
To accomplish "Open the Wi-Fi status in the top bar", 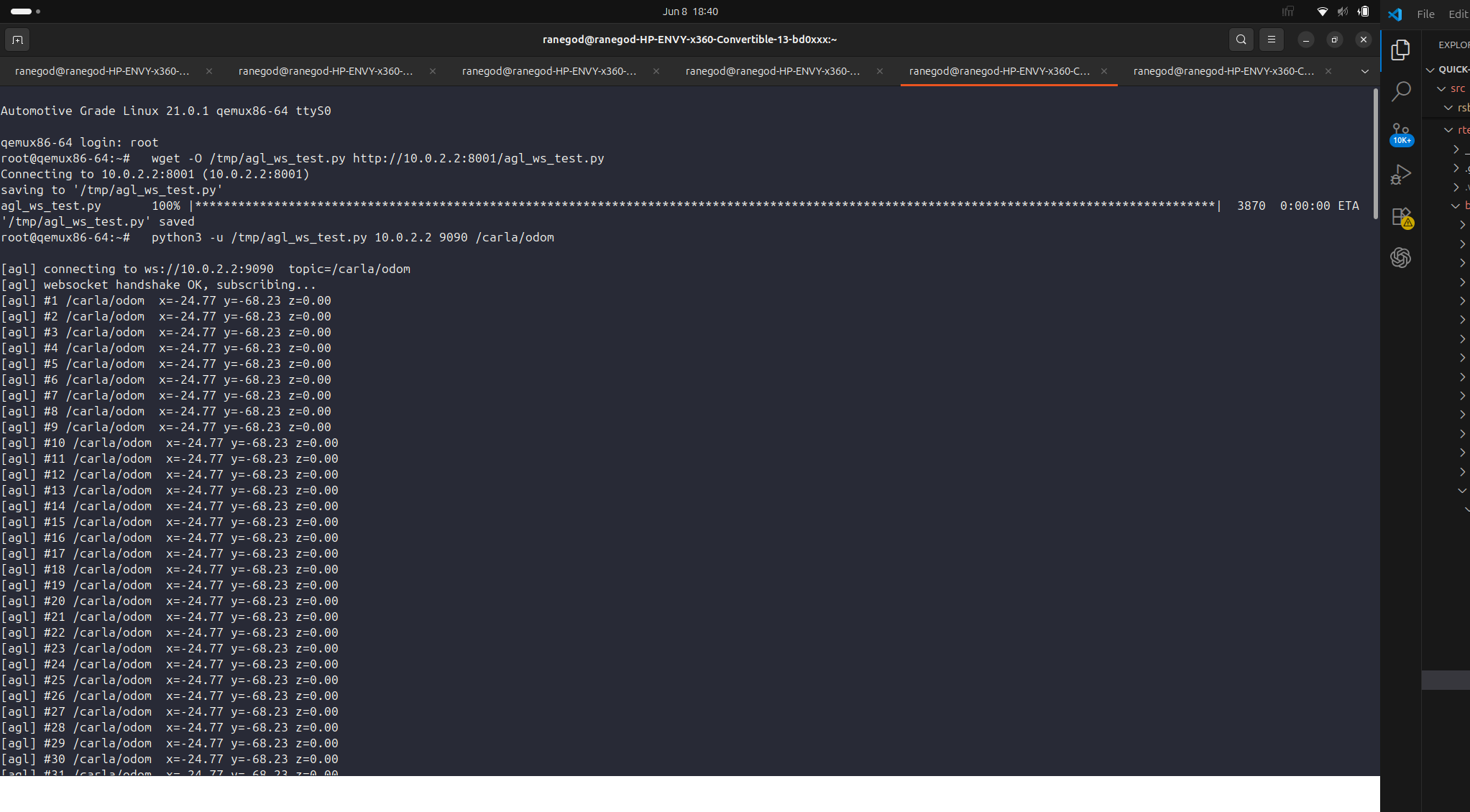I will [x=1322, y=11].
